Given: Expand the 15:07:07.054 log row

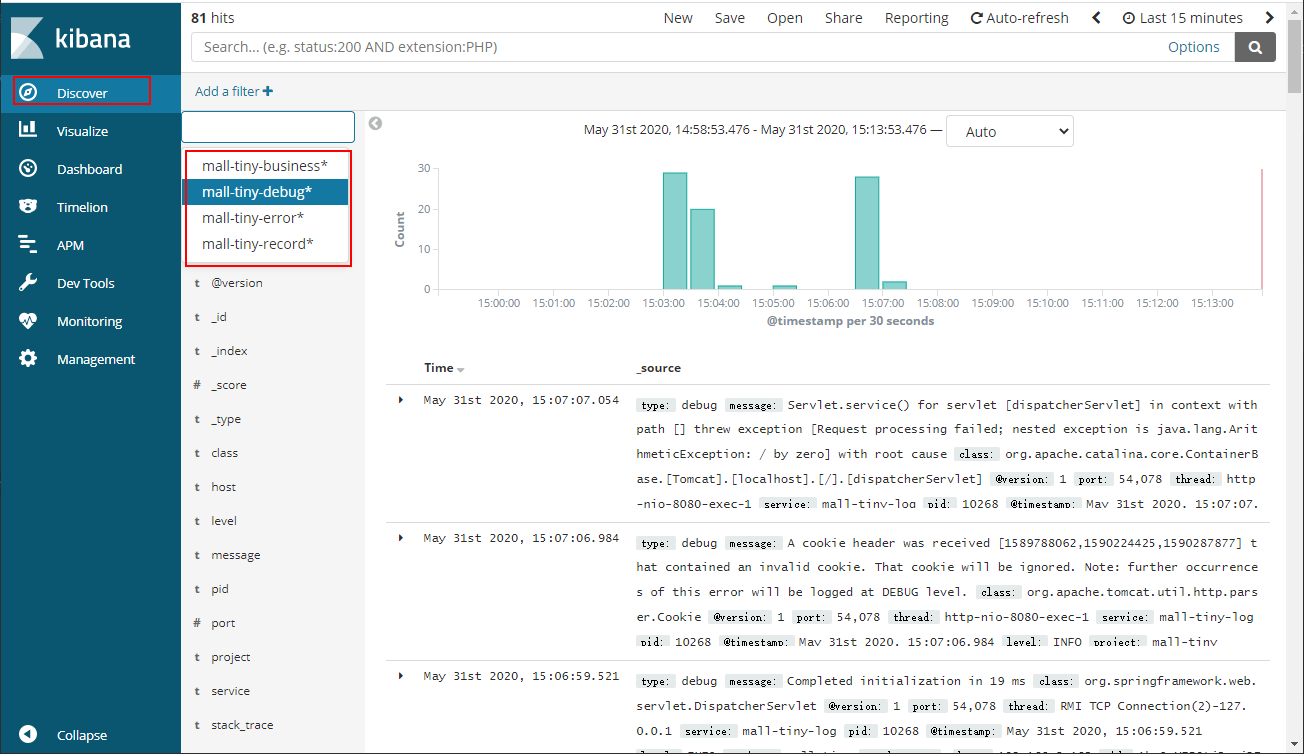Looking at the screenshot, I should [x=401, y=400].
